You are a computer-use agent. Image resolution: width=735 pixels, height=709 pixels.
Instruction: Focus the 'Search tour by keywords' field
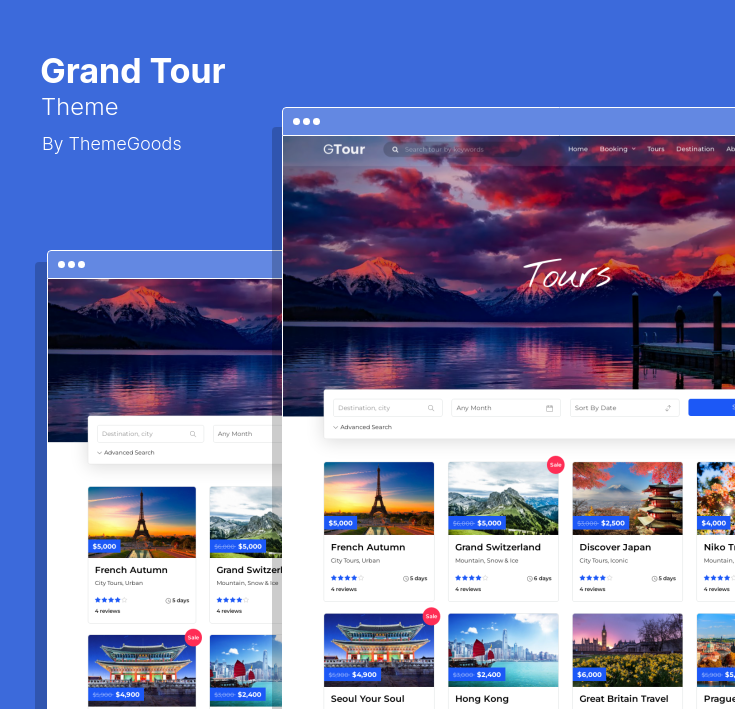452,149
